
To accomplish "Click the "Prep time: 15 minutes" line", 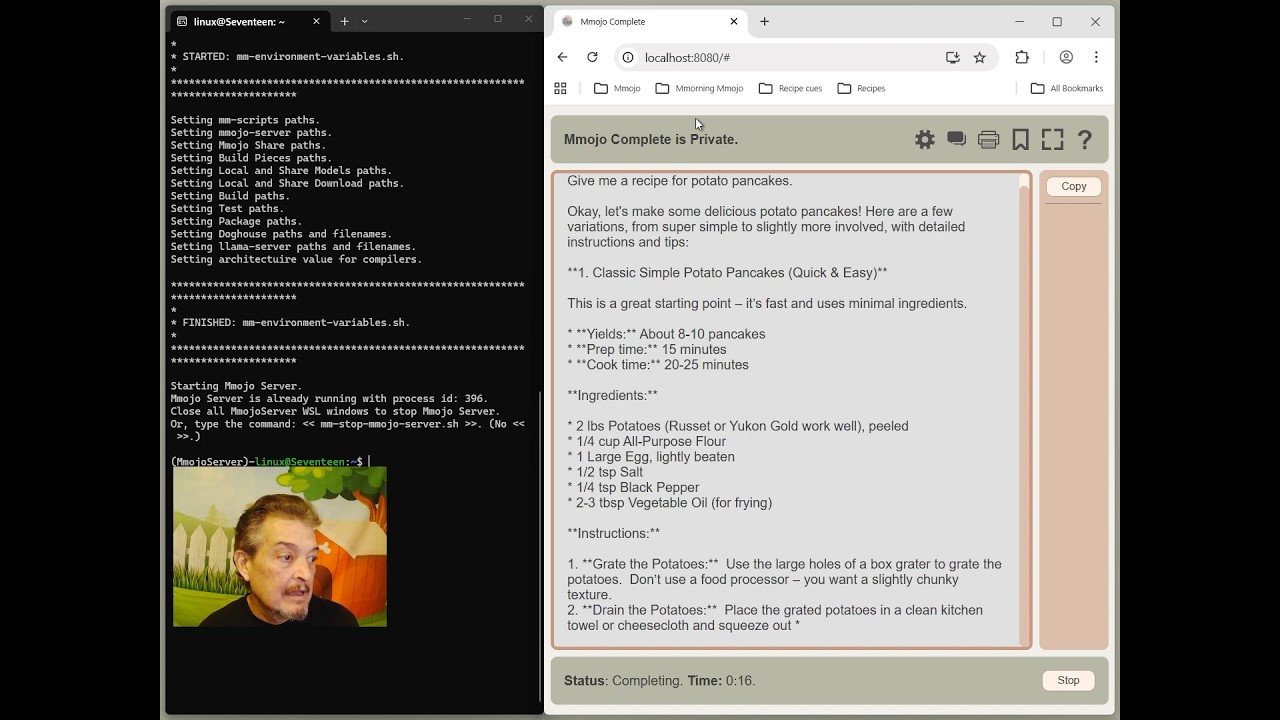I will point(647,350).
